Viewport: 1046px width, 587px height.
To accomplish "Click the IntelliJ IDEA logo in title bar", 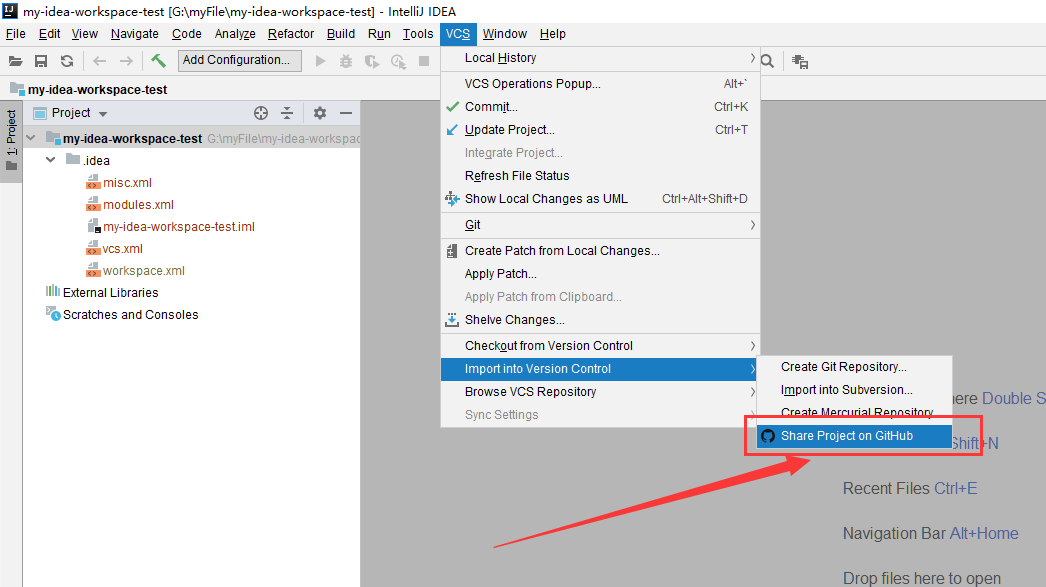I will [10, 11].
